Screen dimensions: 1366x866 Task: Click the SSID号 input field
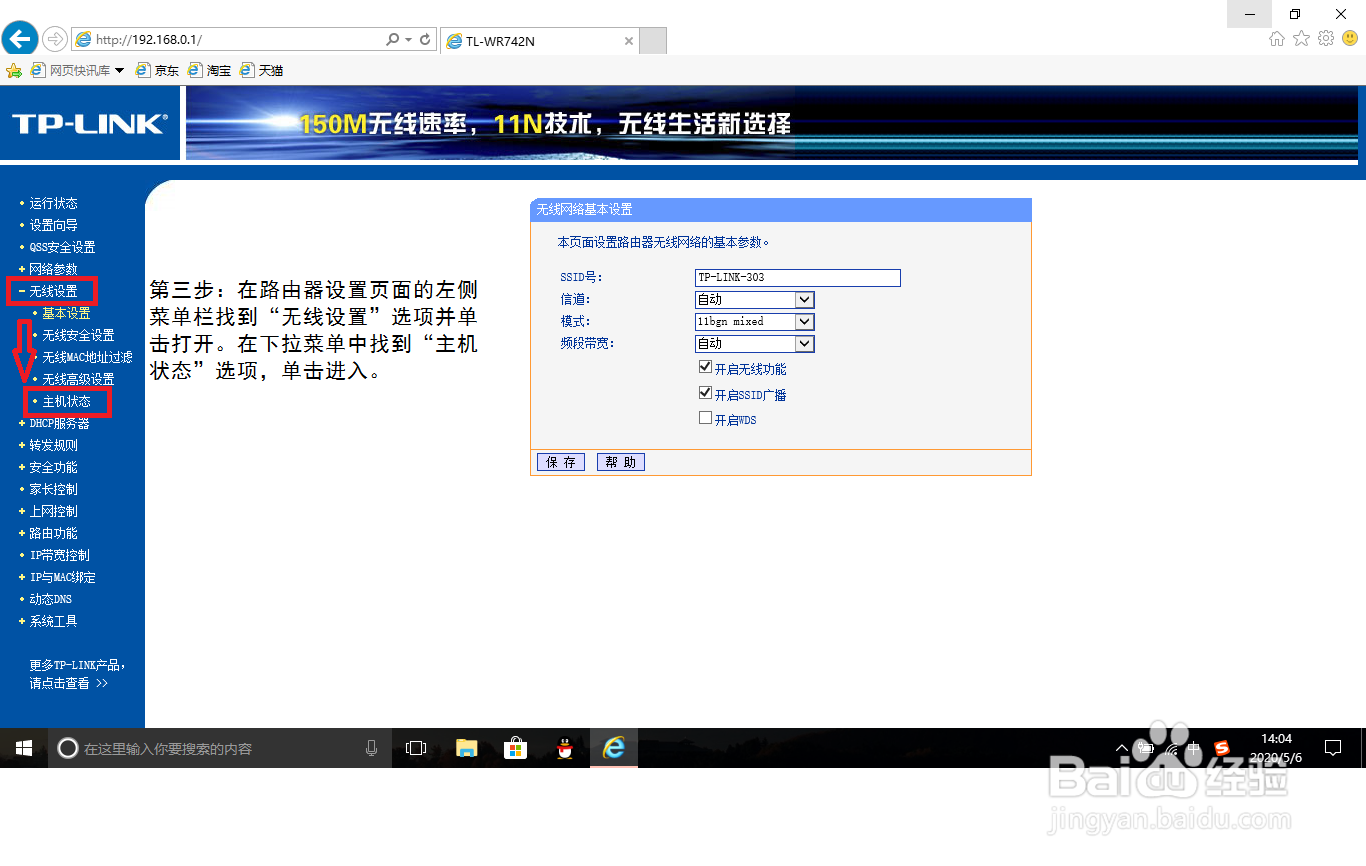click(797, 277)
